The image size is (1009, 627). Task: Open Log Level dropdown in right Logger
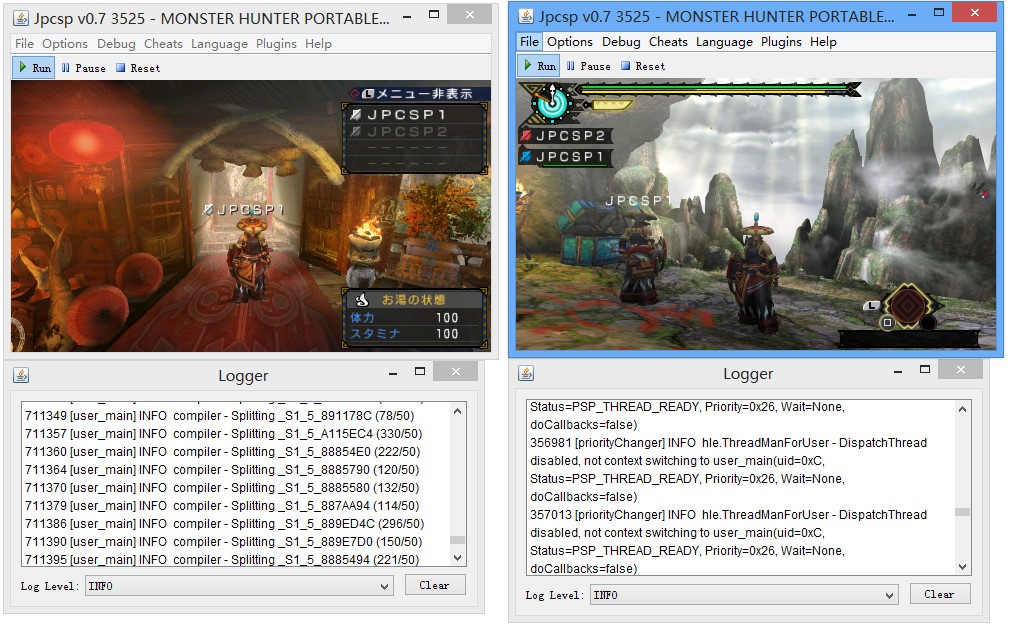click(743, 595)
